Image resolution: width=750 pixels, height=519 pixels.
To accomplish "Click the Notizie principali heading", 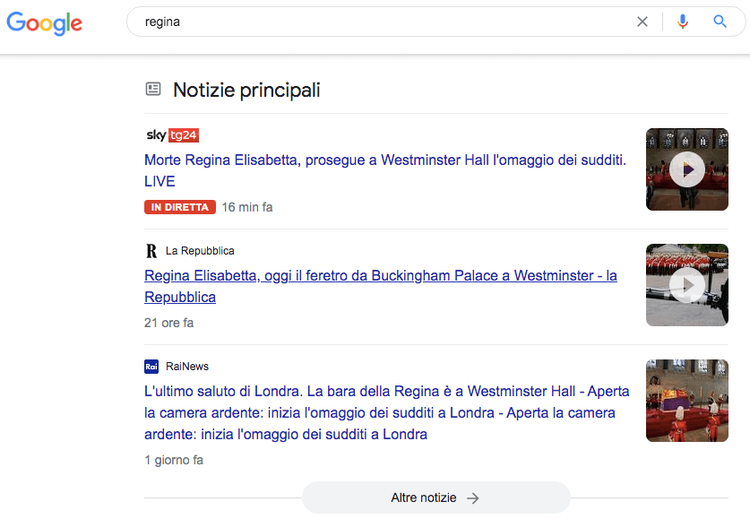I will tap(247, 90).
